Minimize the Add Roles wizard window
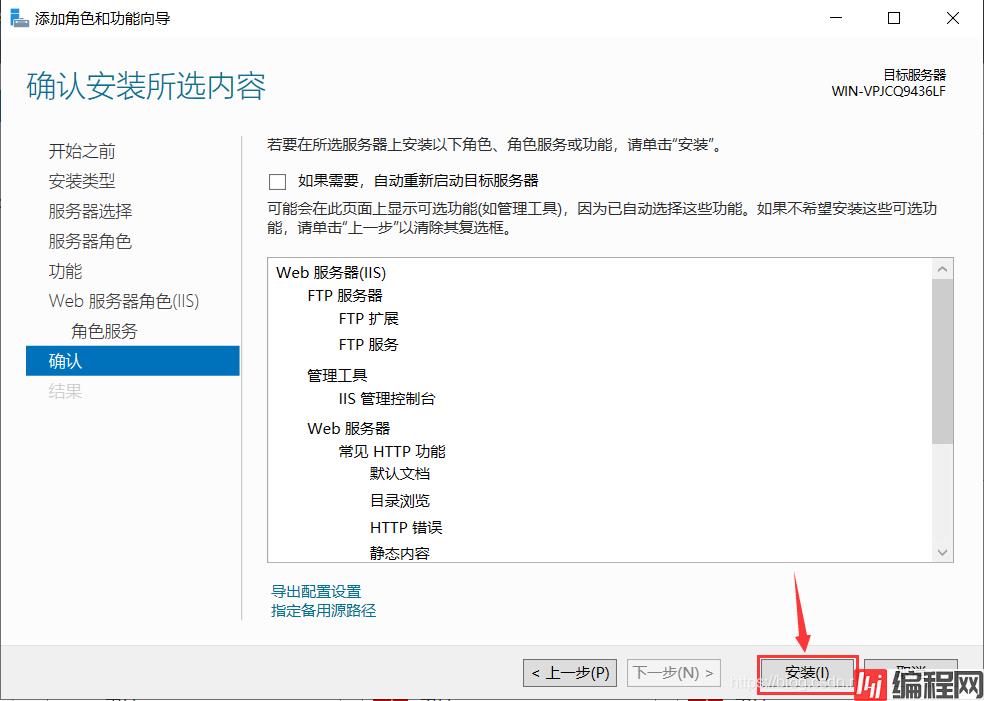The width and height of the screenshot is (984, 701). pos(839,18)
